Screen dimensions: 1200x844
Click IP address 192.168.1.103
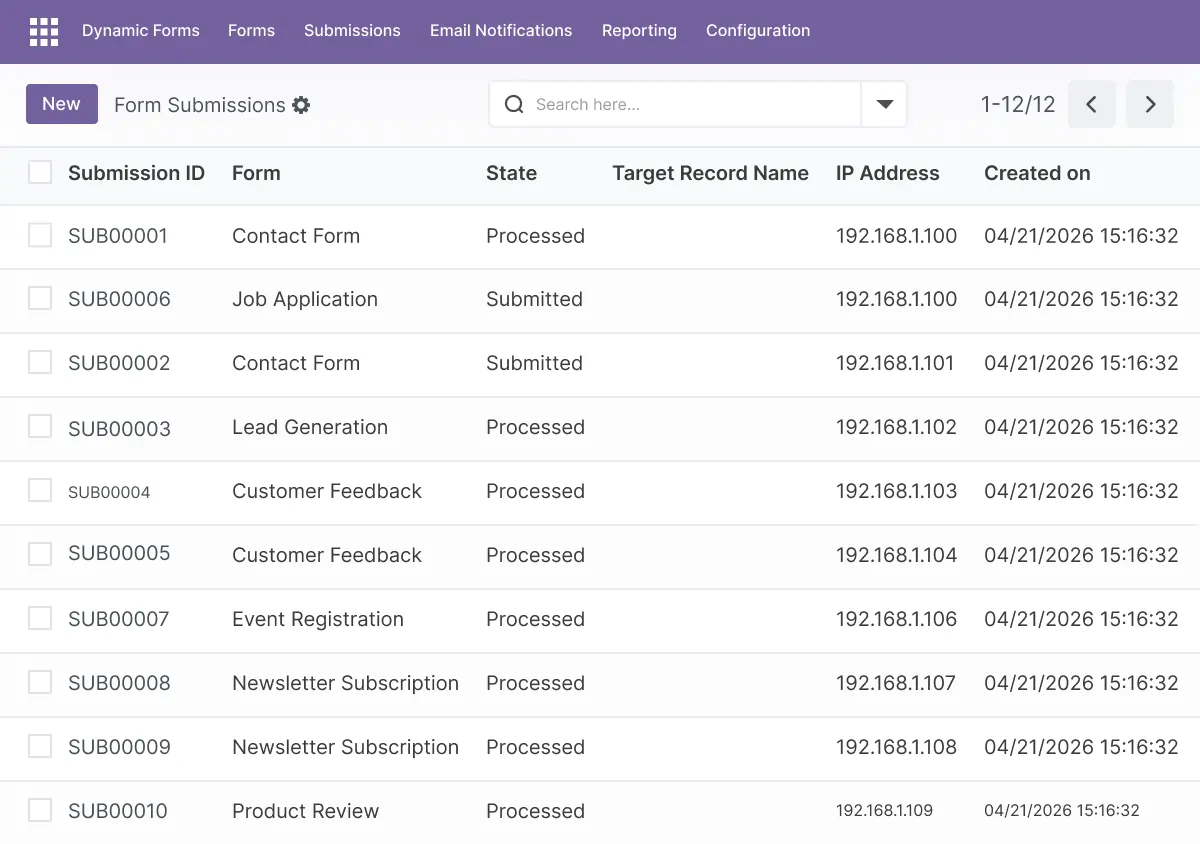click(896, 491)
